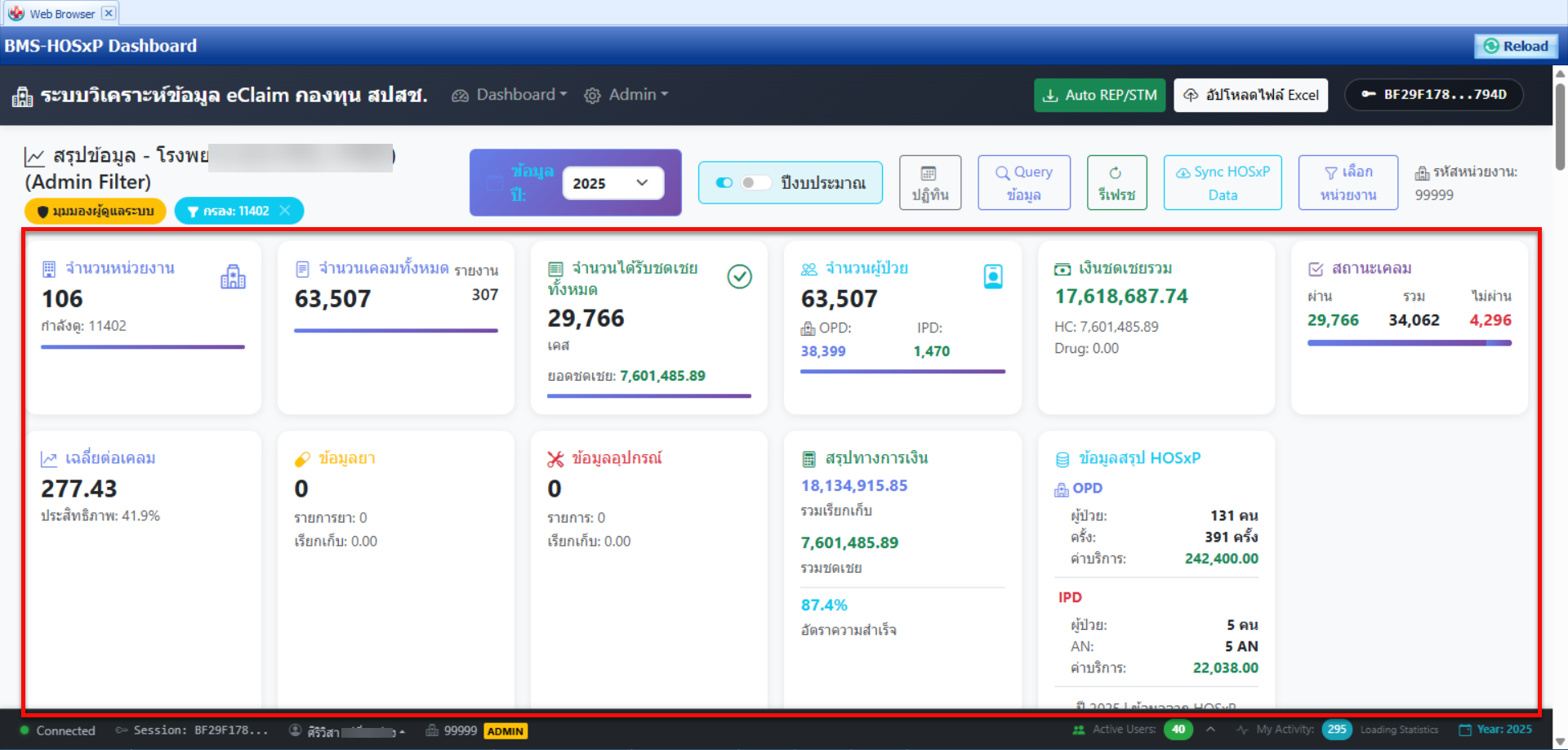
Task: Click Auto REP/STM download button
Action: click(1099, 95)
